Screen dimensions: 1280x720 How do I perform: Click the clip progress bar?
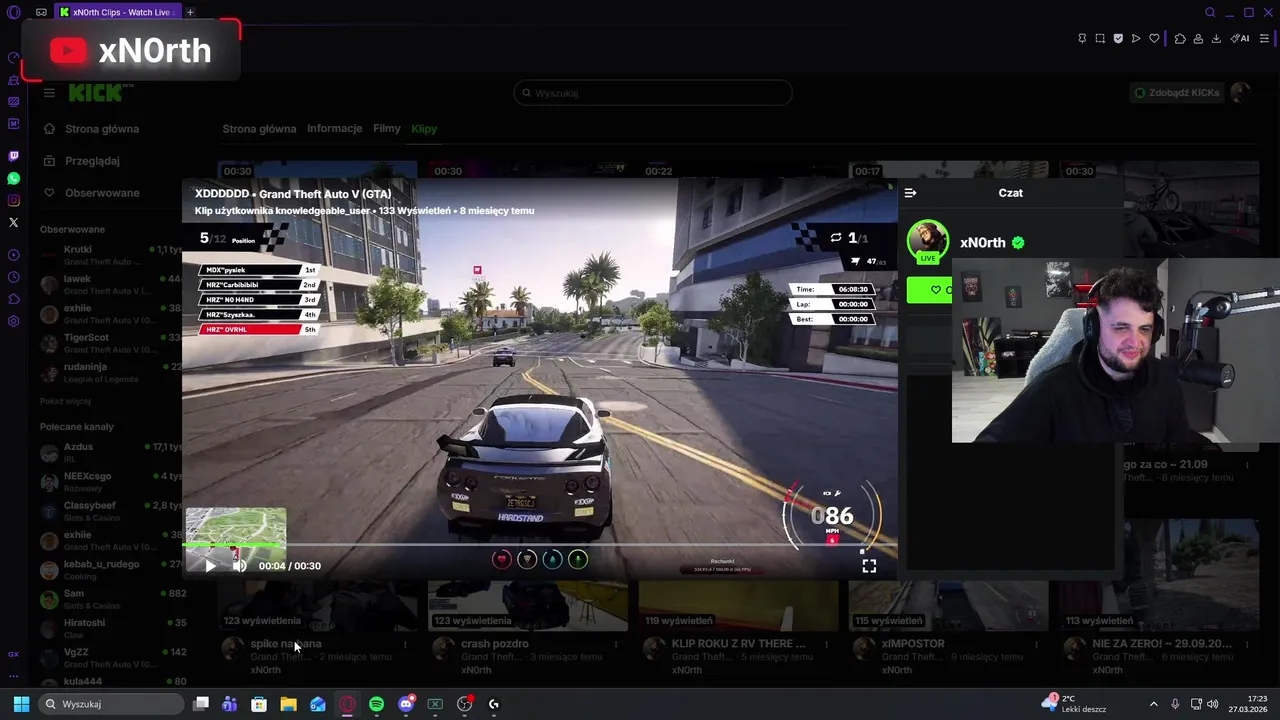(x=540, y=545)
